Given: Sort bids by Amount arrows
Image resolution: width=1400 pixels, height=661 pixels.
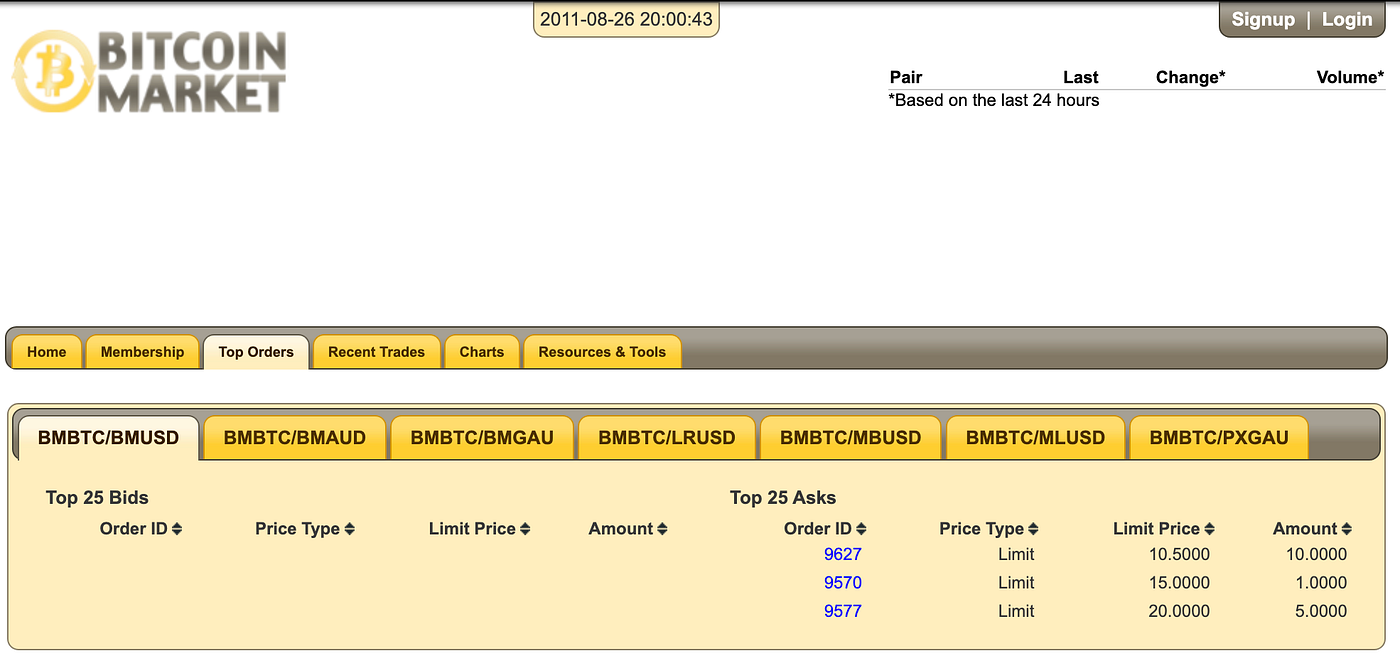Looking at the screenshot, I should point(662,529).
